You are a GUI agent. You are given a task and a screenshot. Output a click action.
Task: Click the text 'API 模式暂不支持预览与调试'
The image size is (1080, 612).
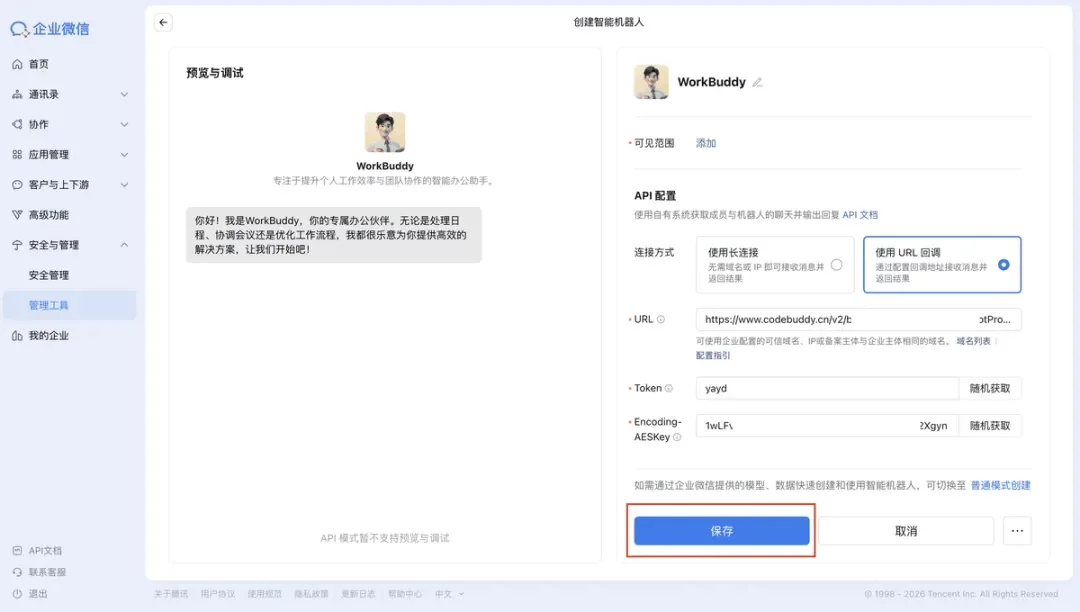click(x=385, y=538)
